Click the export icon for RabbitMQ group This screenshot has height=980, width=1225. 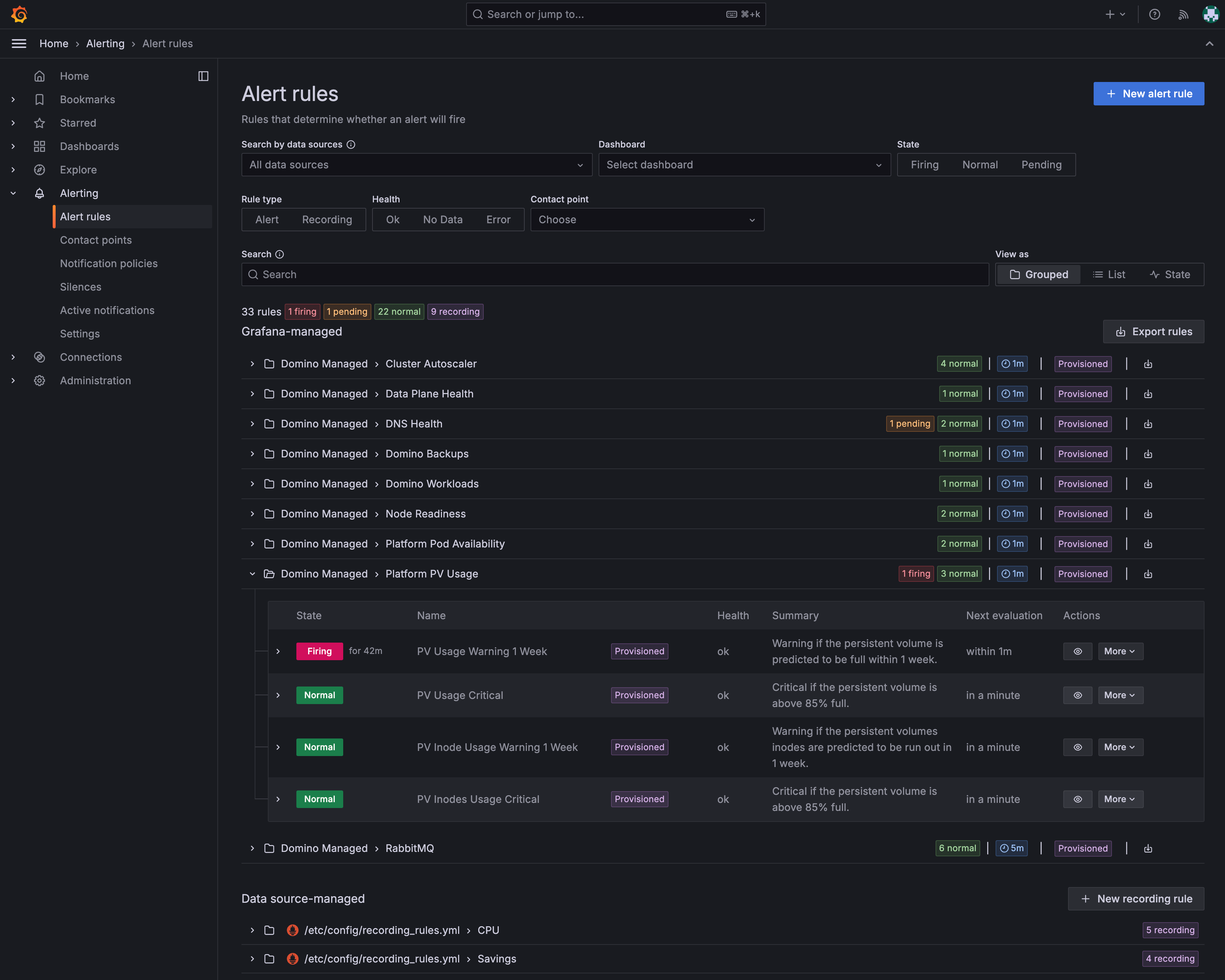[1148, 849]
